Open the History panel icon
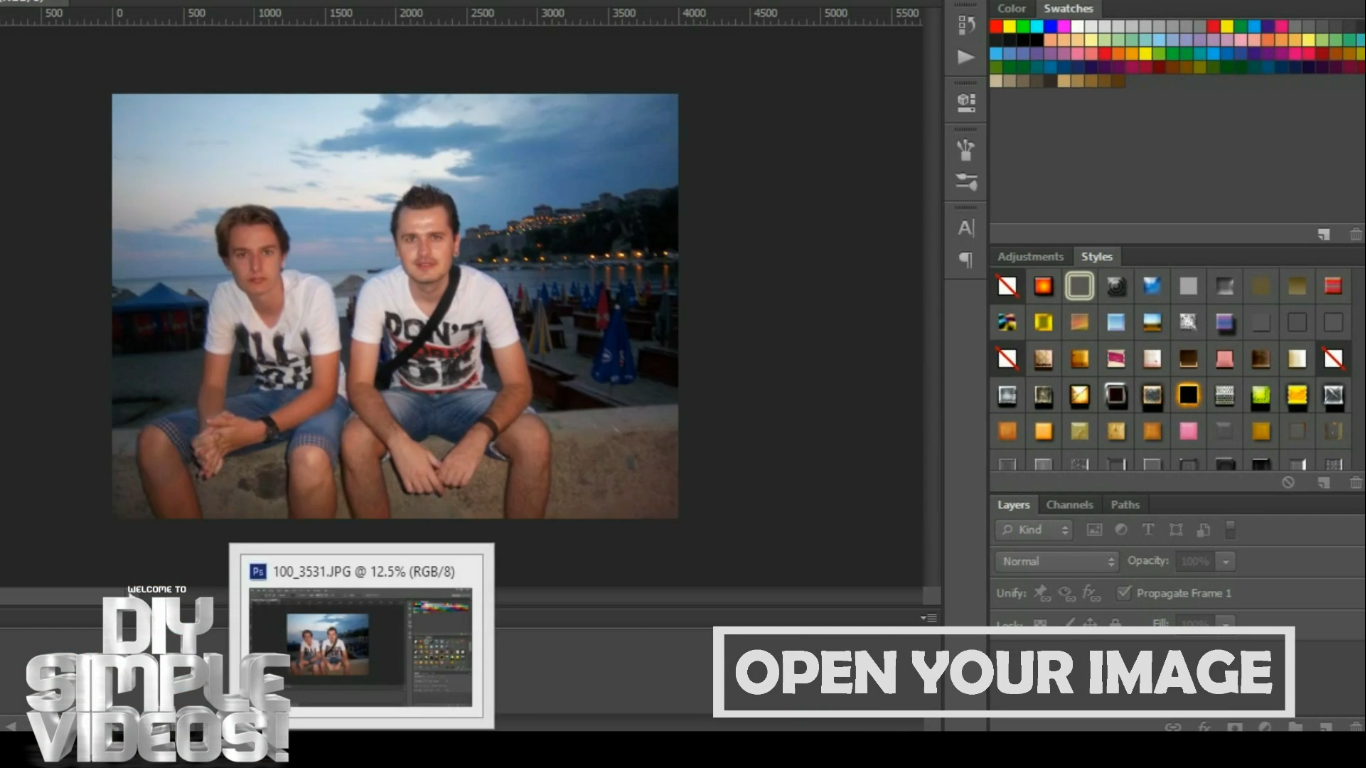1366x768 pixels. 966,25
